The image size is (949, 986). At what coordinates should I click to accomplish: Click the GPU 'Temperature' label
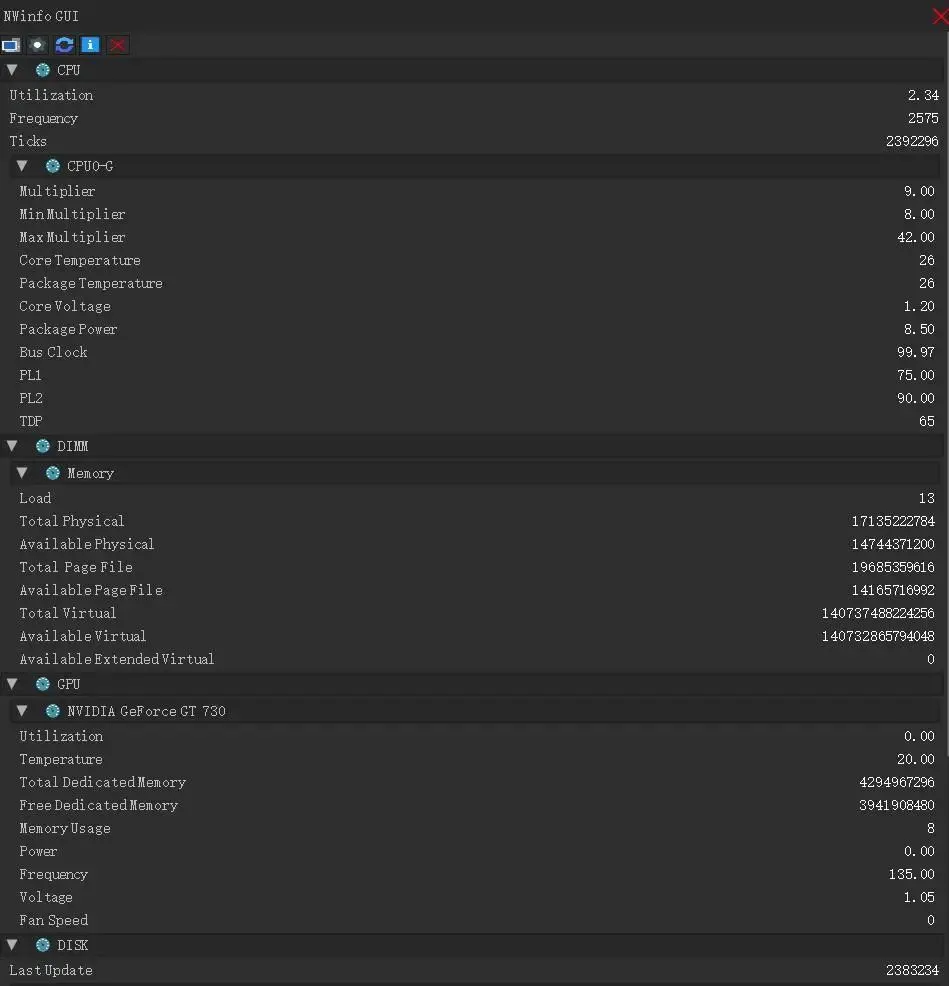(61, 759)
